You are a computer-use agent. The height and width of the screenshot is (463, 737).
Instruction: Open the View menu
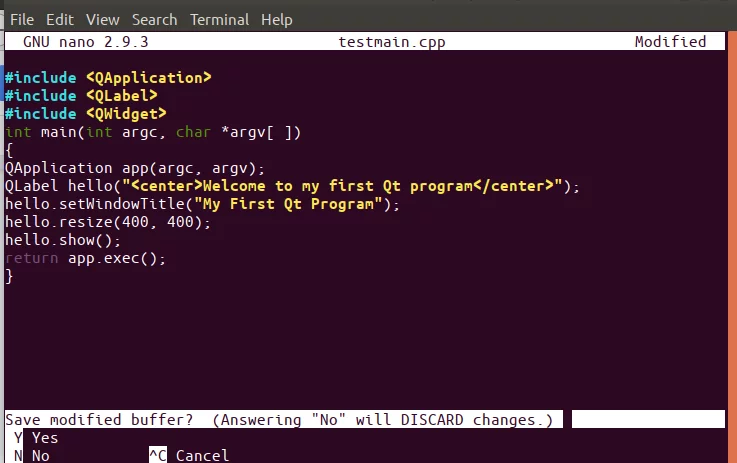click(x=102, y=20)
